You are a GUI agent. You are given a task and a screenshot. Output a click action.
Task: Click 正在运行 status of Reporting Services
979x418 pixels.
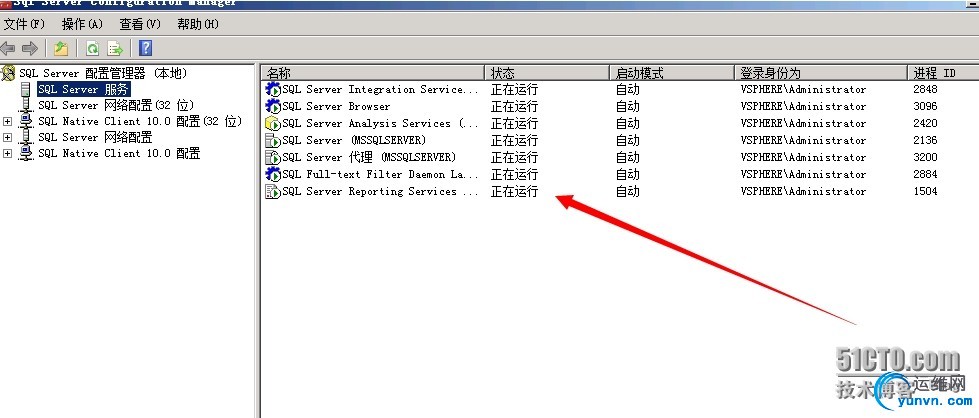coord(514,191)
